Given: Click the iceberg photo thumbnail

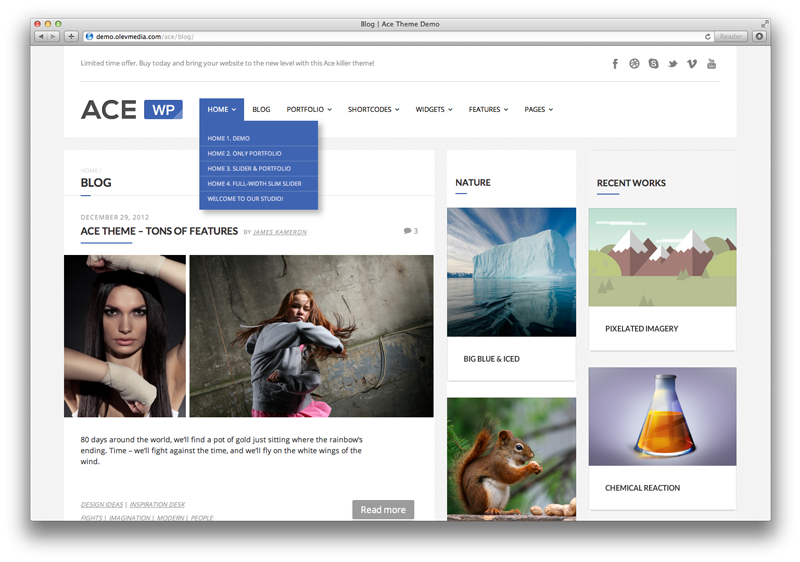Looking at the screenshot, I should 511,272.
